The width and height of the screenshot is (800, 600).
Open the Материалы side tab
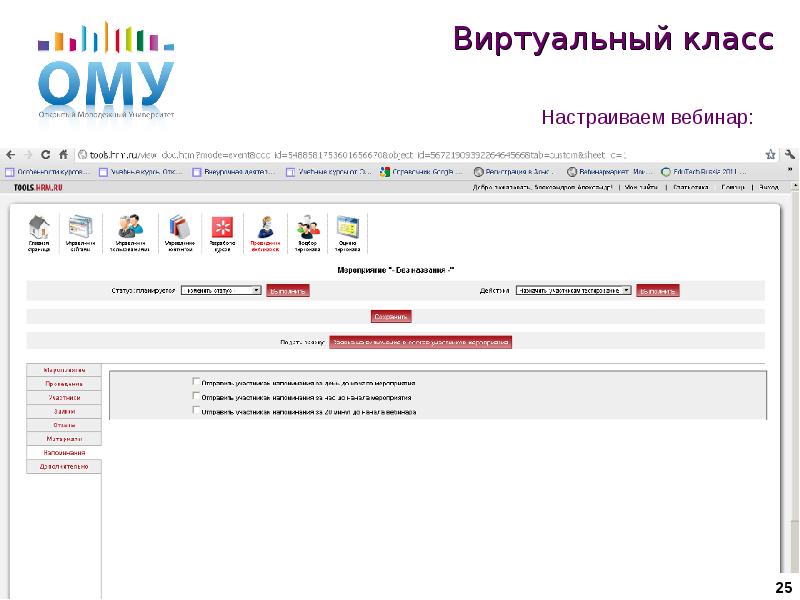[64, 438]
